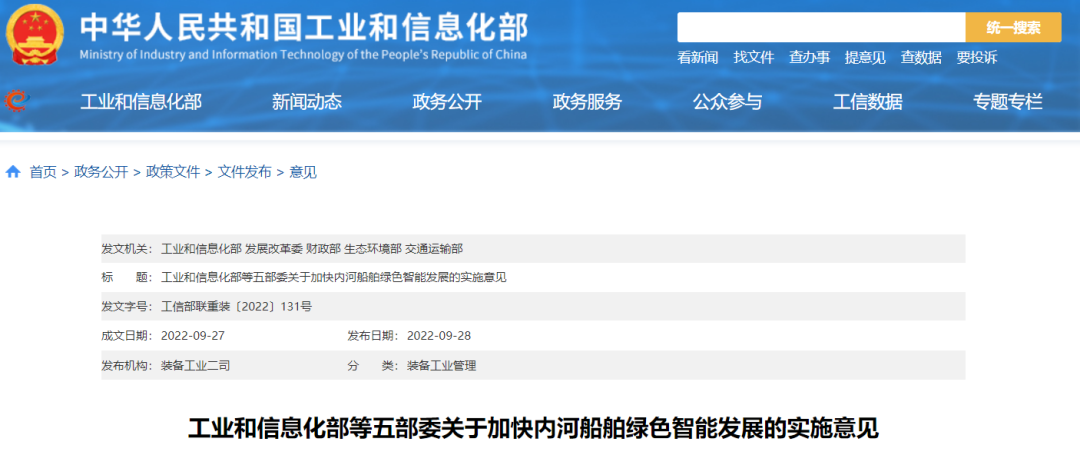1080x475 pixels.
Task: Click the bold article headline
Action: point(534,429)
